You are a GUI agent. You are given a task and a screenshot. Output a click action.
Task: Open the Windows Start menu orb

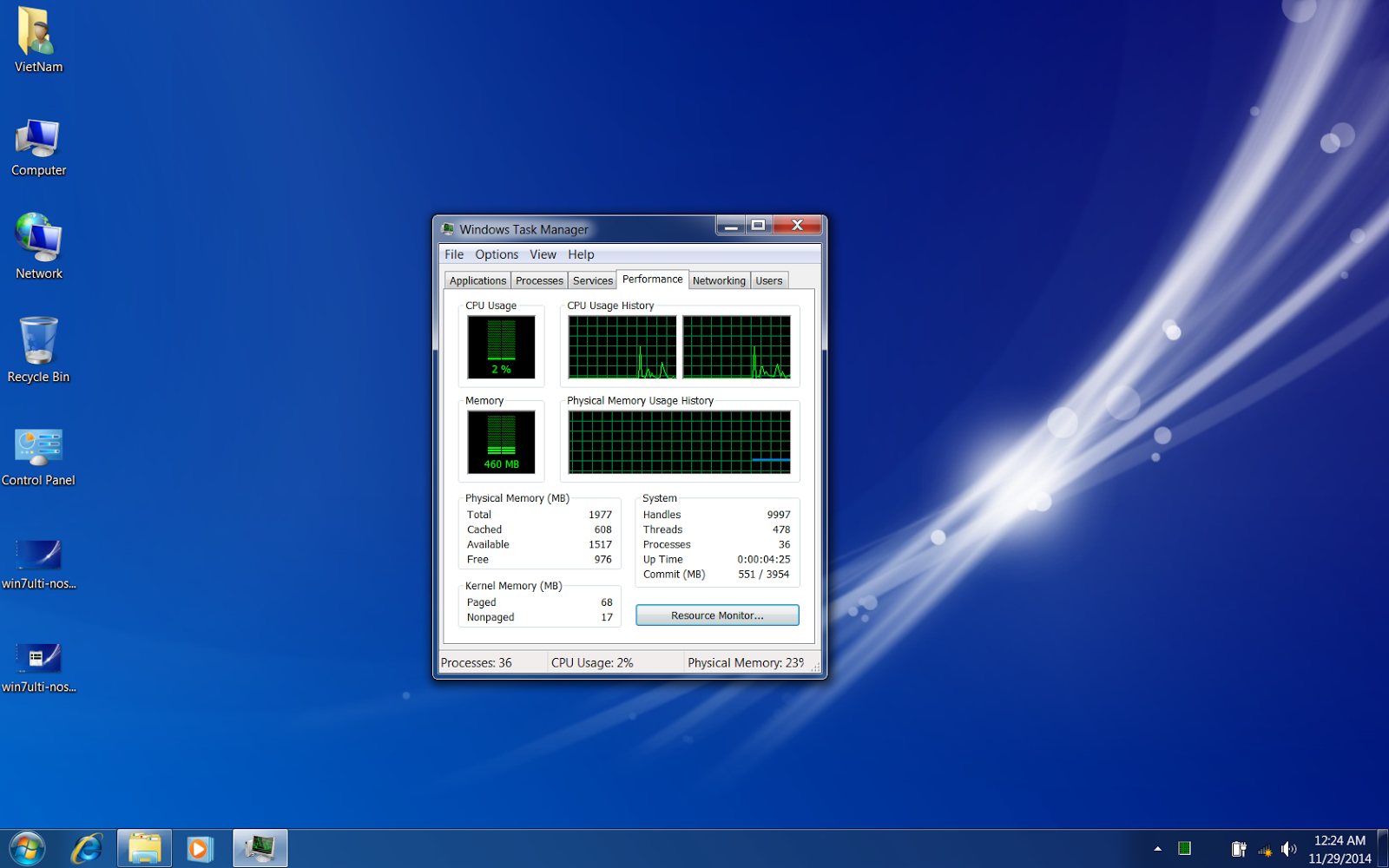pos(27,848)
